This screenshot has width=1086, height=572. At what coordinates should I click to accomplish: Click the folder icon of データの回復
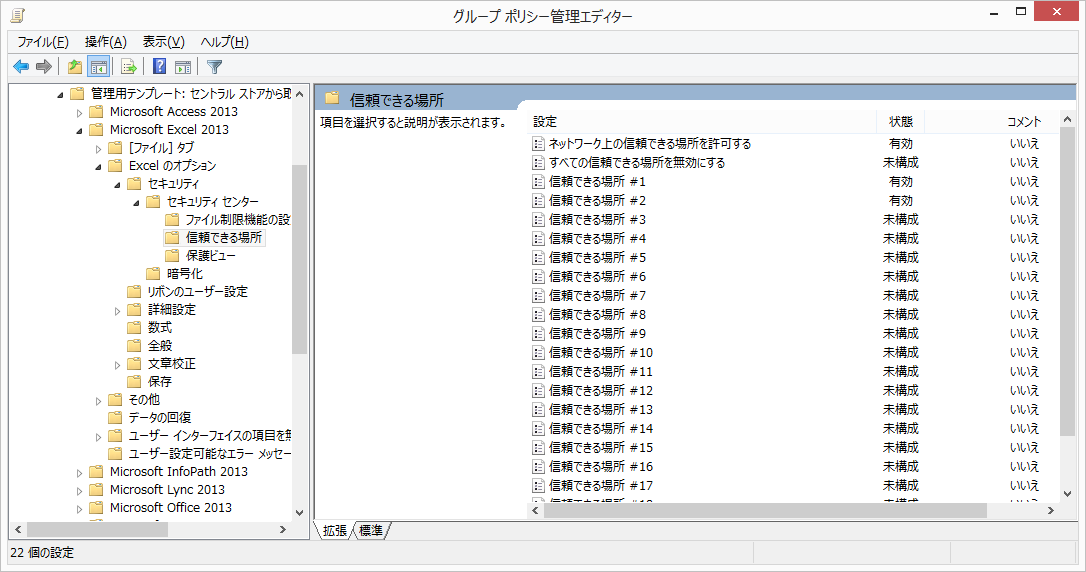pos(115,418)
